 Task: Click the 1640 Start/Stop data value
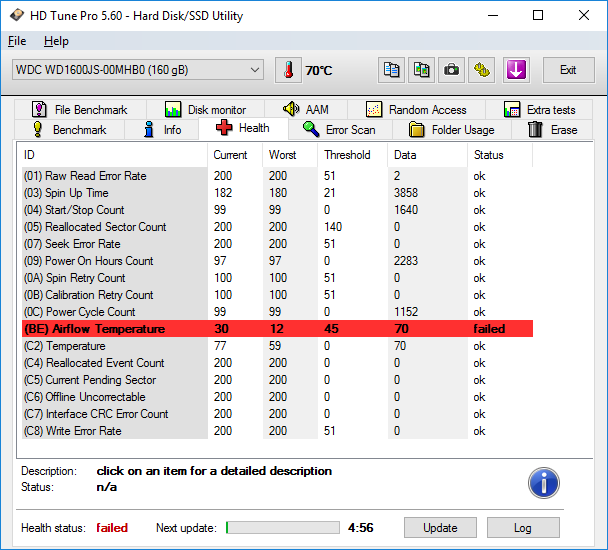click(406, 210)
